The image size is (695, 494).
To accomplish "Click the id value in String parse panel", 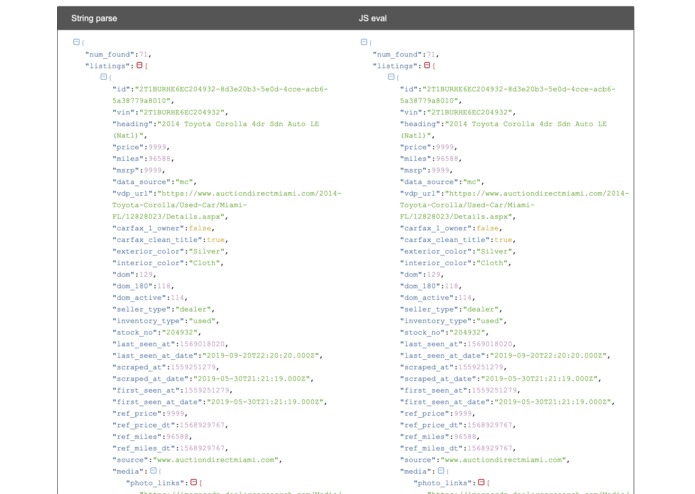I will coord(220,95).
